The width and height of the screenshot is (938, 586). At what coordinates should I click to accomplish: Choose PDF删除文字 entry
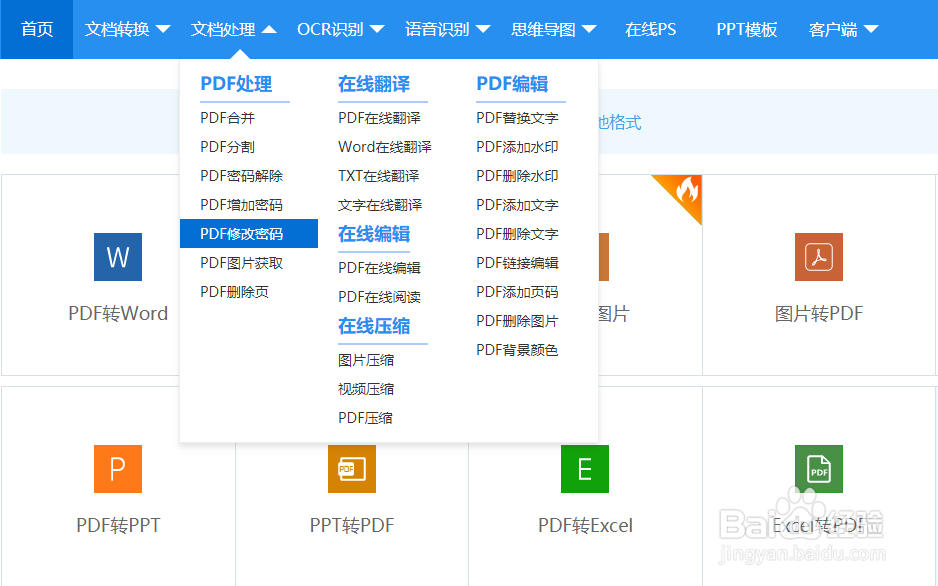point(517,234)
